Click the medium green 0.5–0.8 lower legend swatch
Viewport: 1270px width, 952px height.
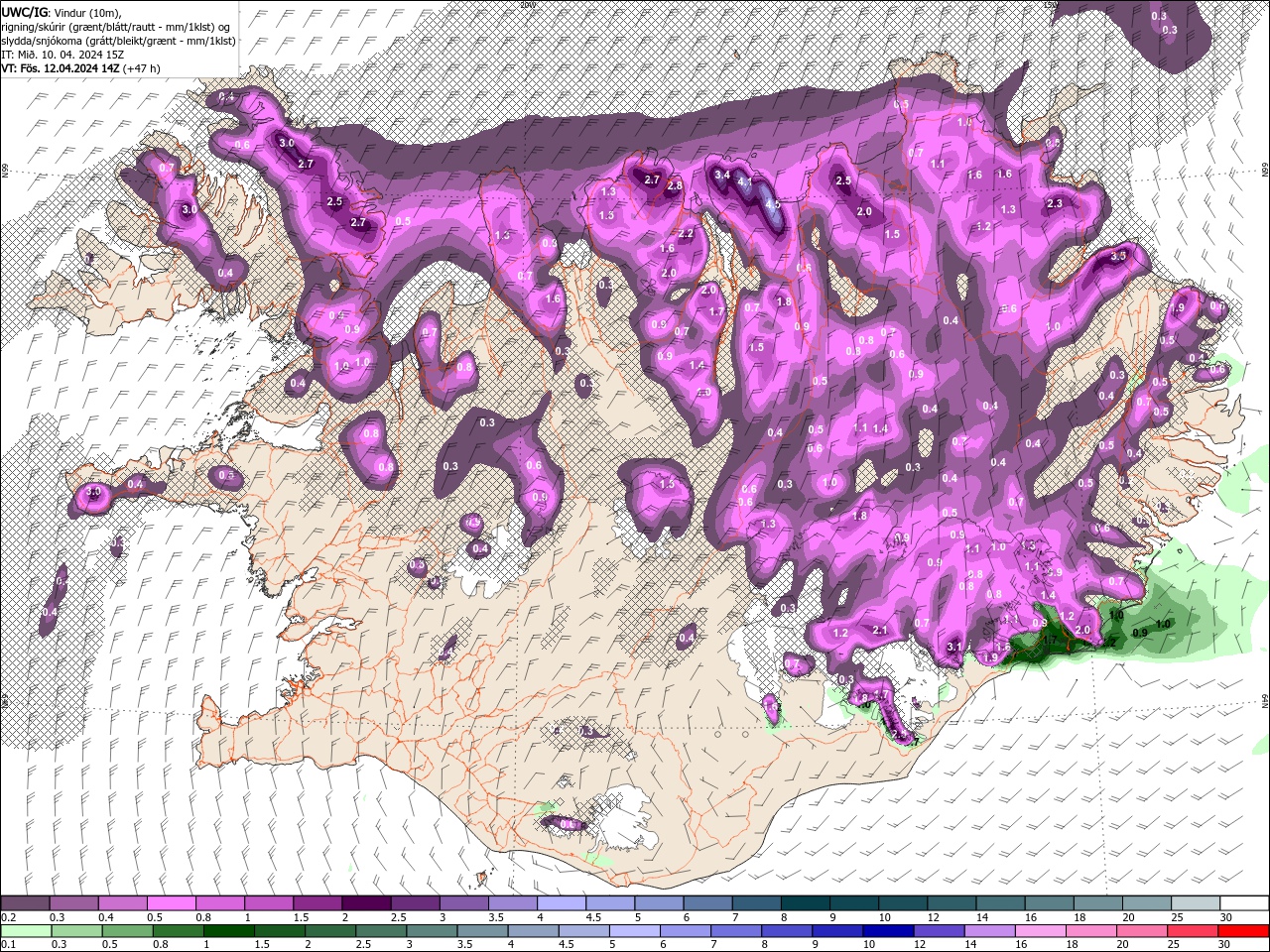tap(127, 931)
